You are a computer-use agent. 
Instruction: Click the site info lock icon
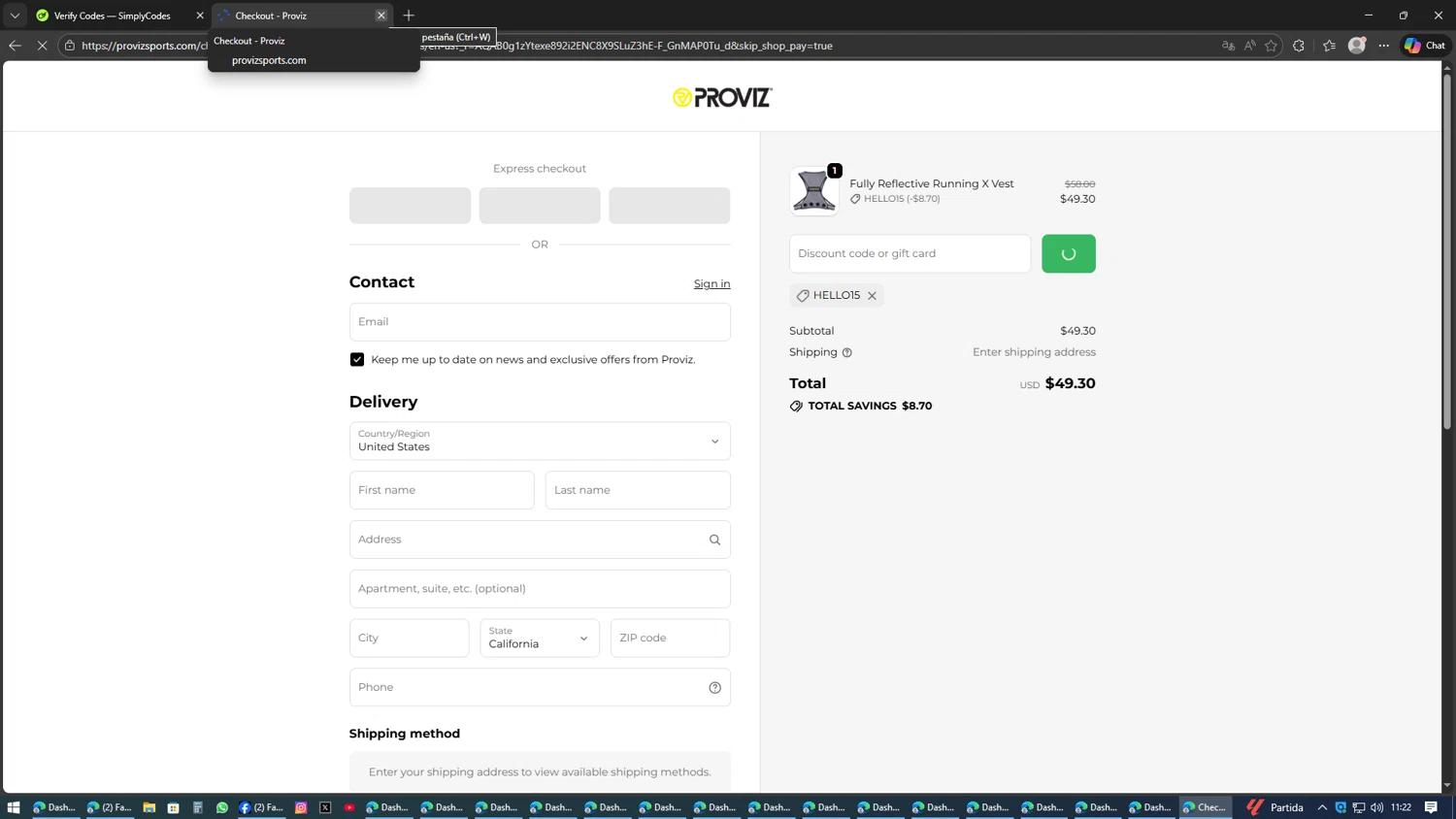pos(70,46)
